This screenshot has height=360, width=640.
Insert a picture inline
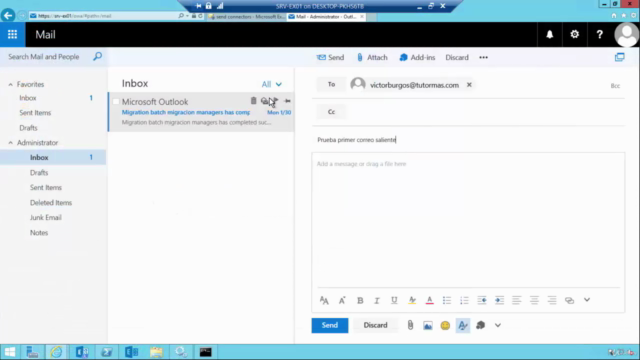point(428,325)
